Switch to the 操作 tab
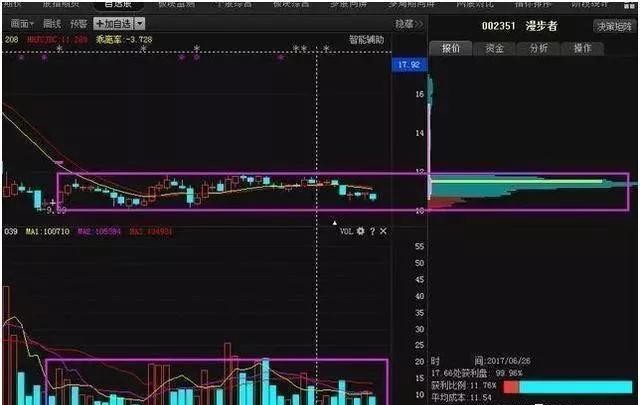640x405 pixels. click(x=582, y=48)
